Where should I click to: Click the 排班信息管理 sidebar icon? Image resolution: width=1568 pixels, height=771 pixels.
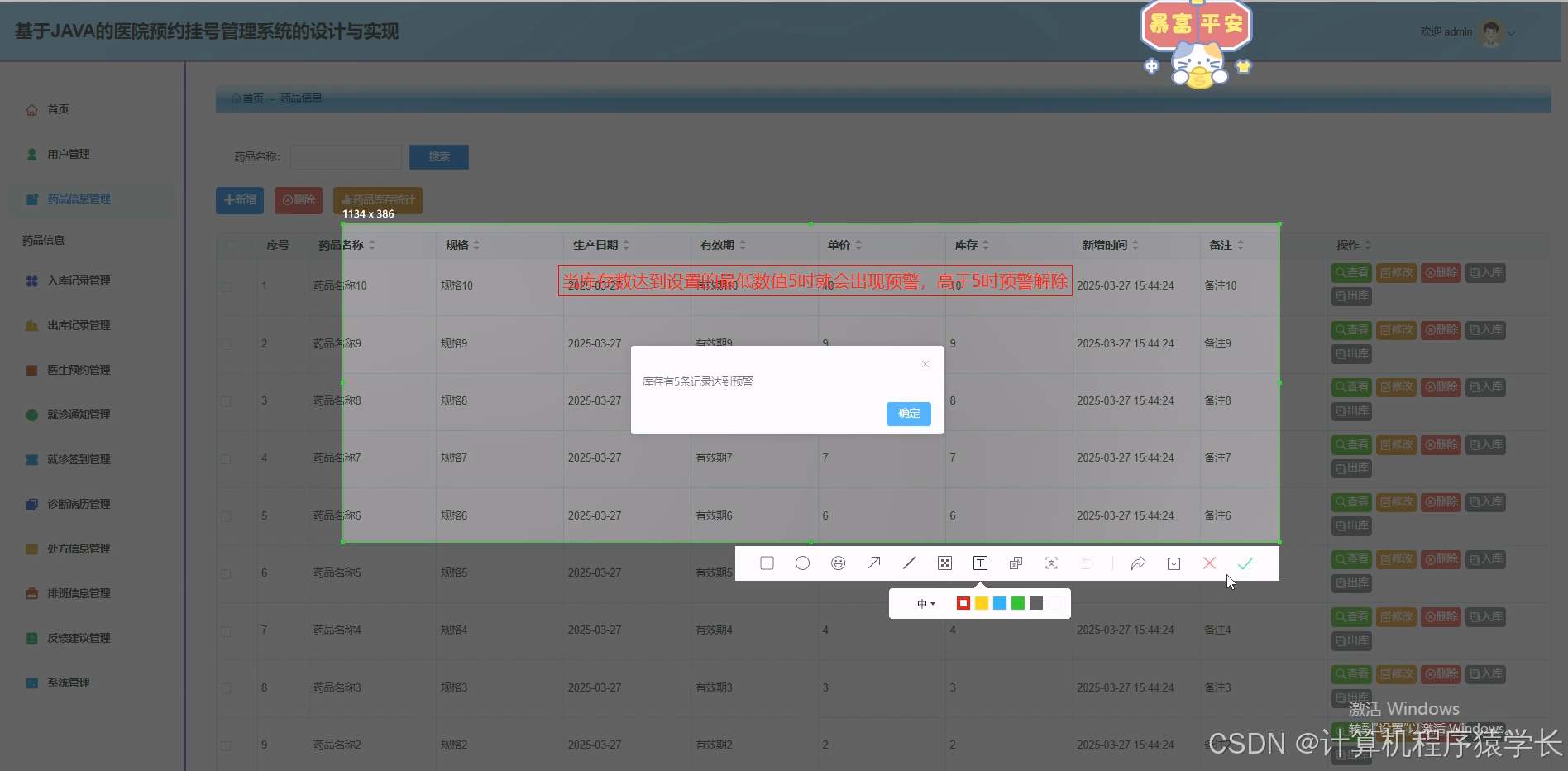pyautogui.click(x=31, y=594)
